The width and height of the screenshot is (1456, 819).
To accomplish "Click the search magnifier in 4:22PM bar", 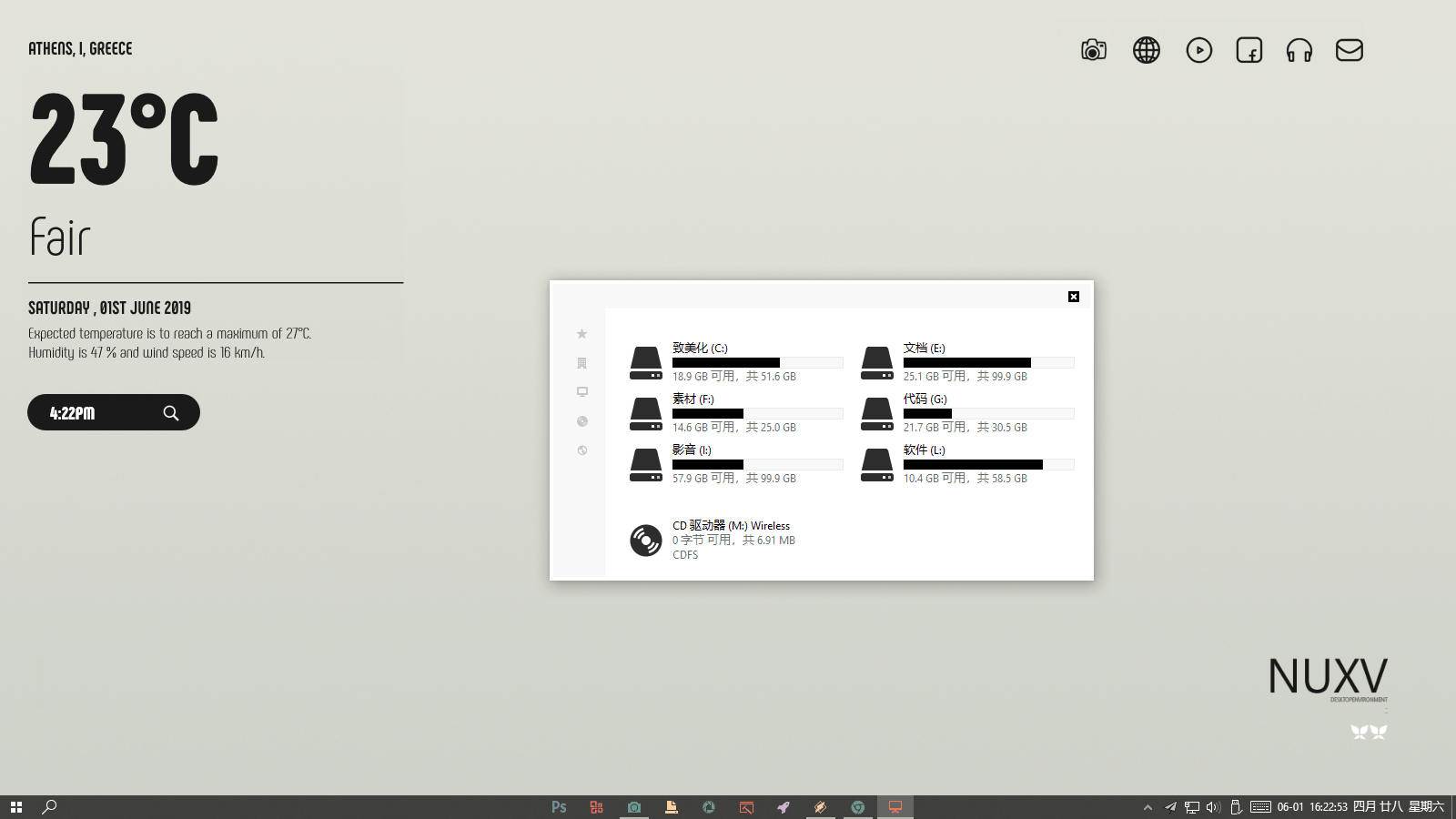I will coord(170,413).
